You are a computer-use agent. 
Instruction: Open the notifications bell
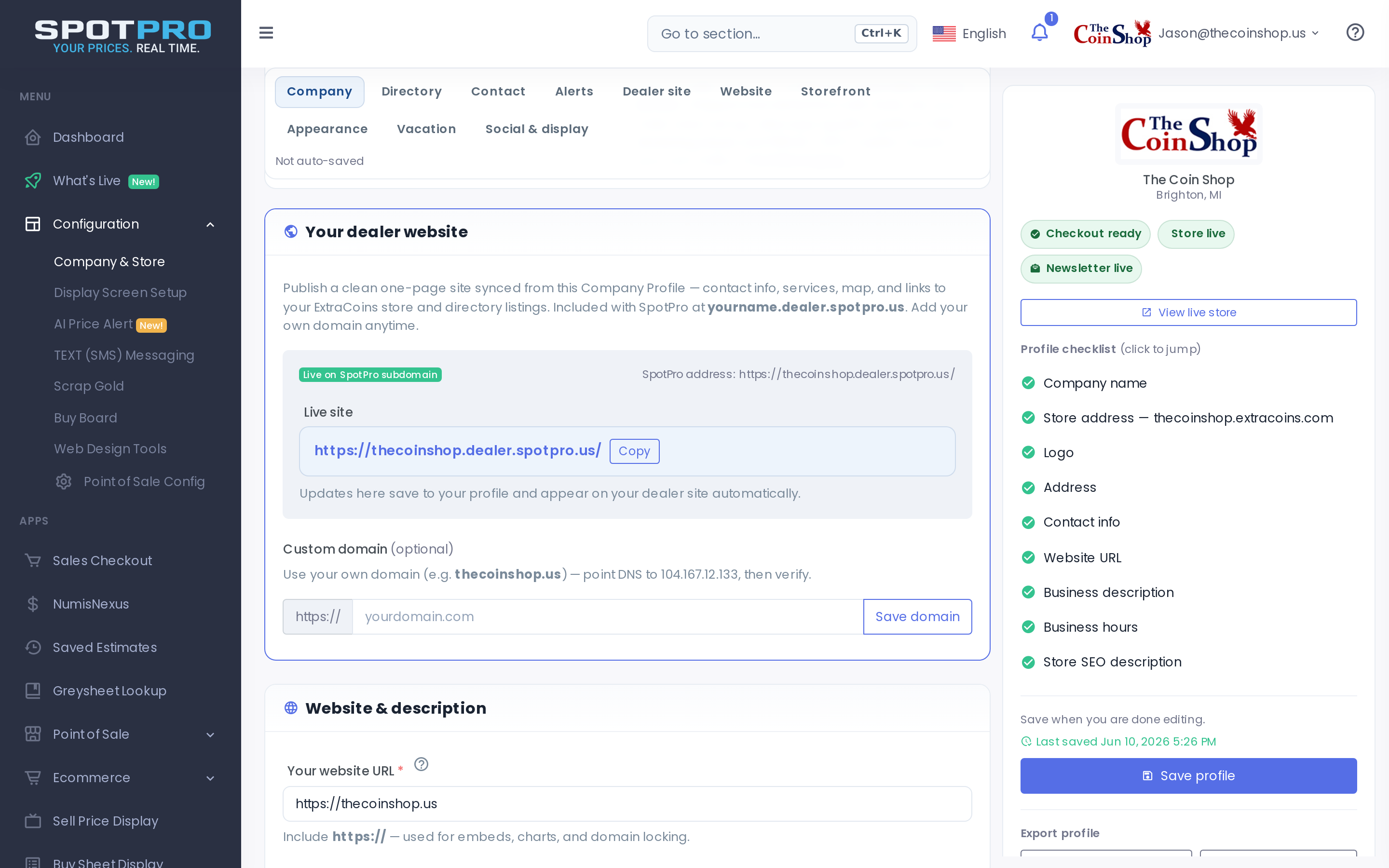[x=1039, y=33]
